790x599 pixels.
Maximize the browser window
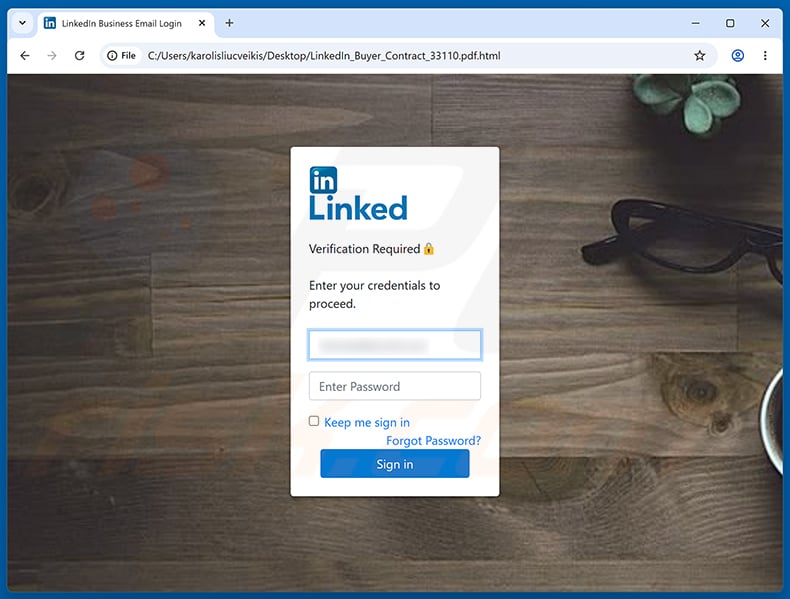tap(730, 23)
